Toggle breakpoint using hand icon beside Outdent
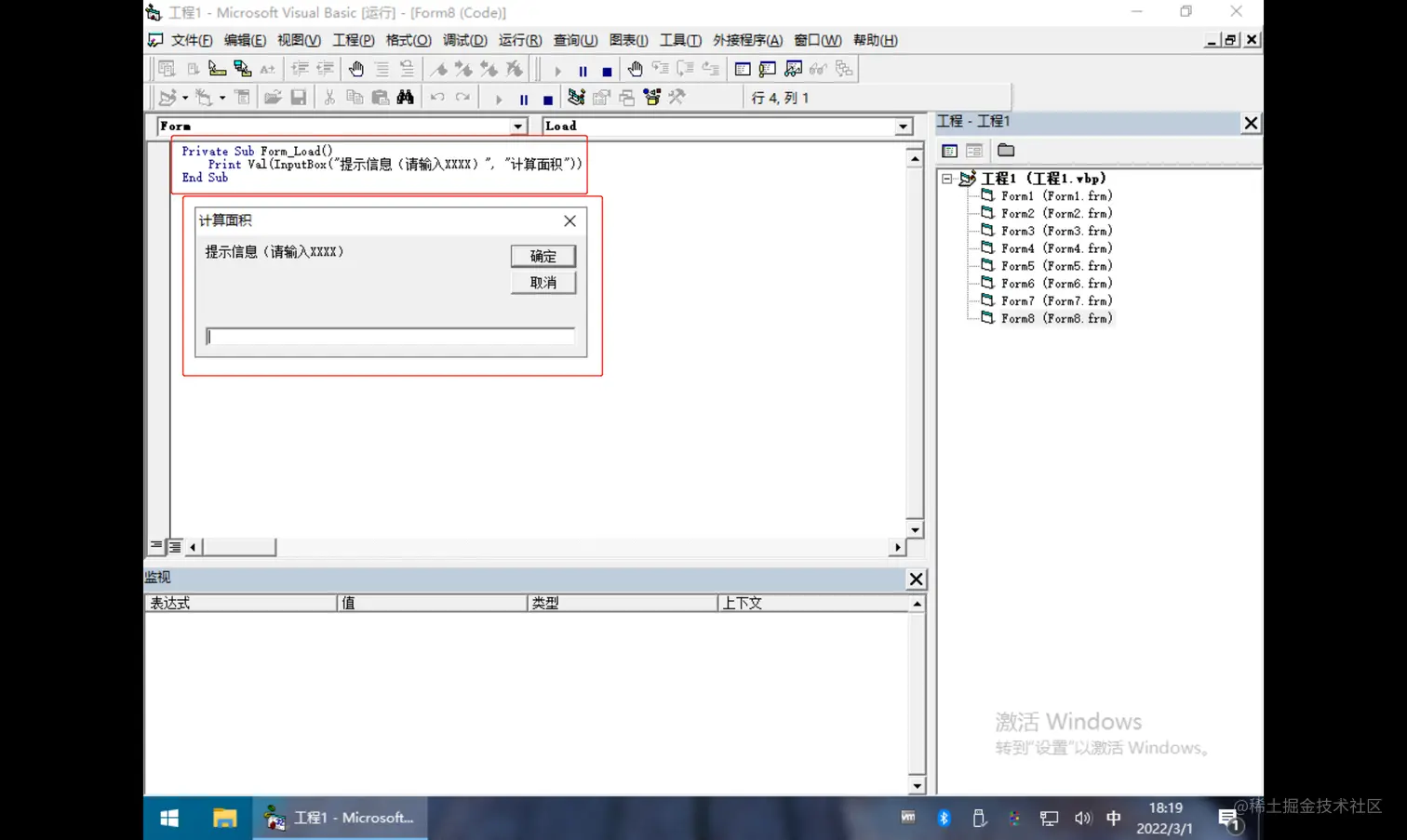The height and width of the screenshot is (840, 1407). pos(356,69)
